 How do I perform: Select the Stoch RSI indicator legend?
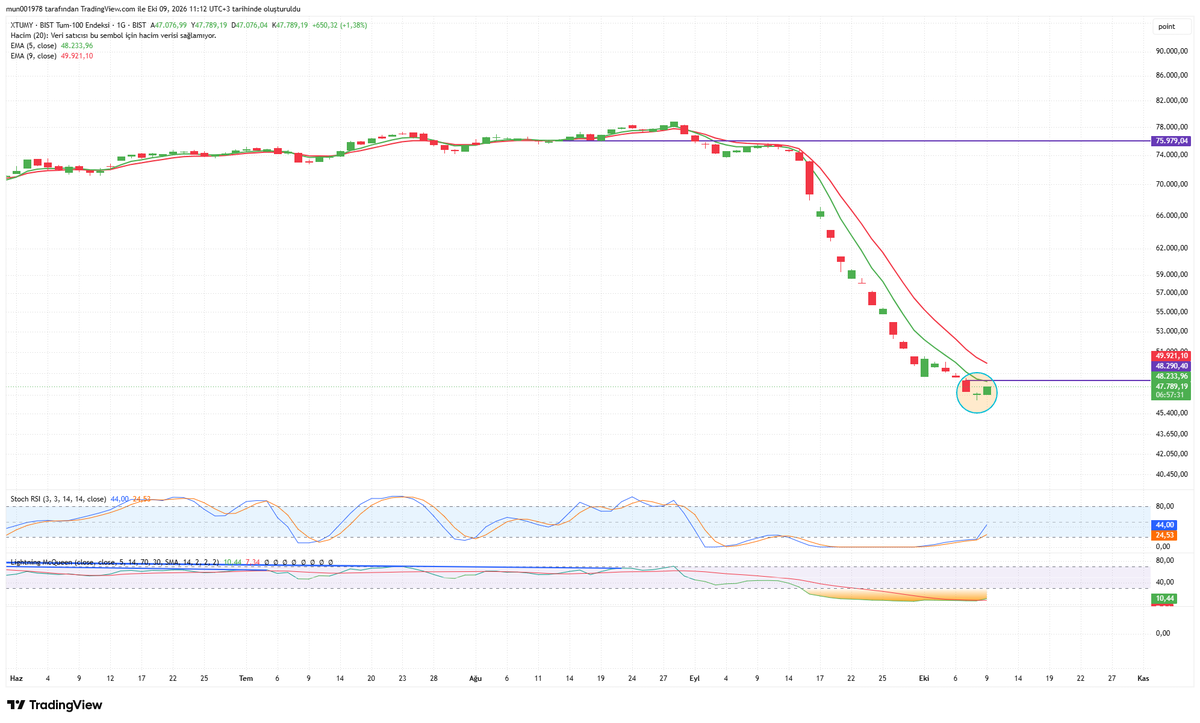(x=80, y=498)
